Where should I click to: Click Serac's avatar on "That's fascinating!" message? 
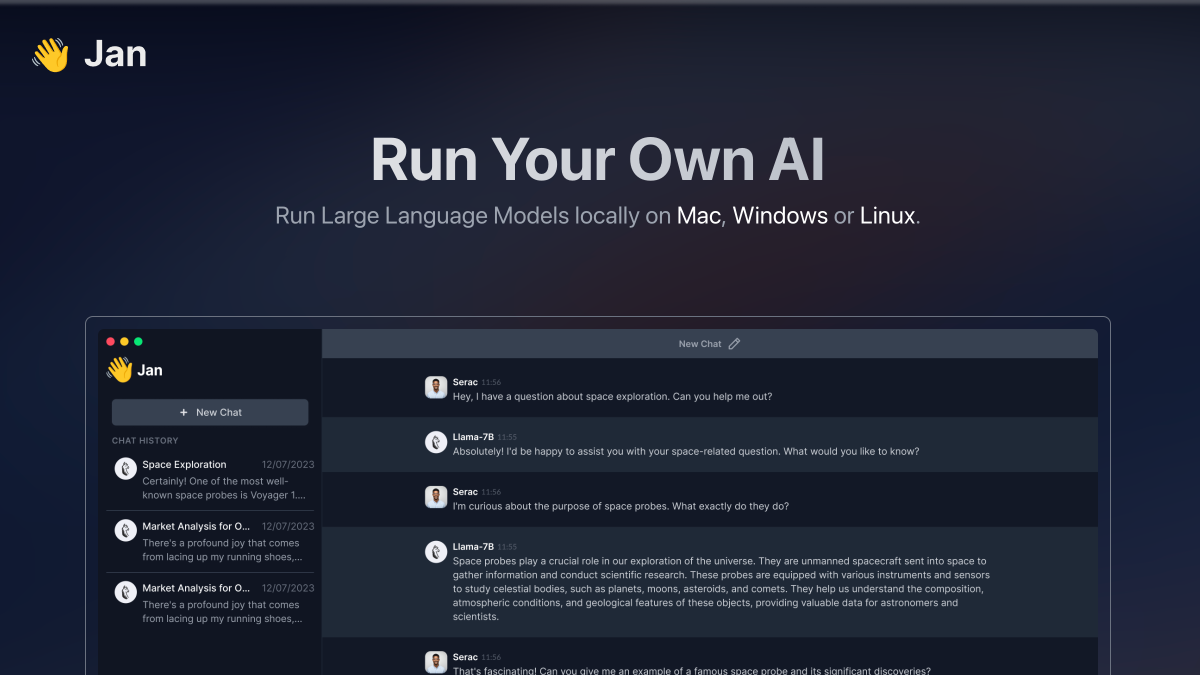(x=436, y=662)
